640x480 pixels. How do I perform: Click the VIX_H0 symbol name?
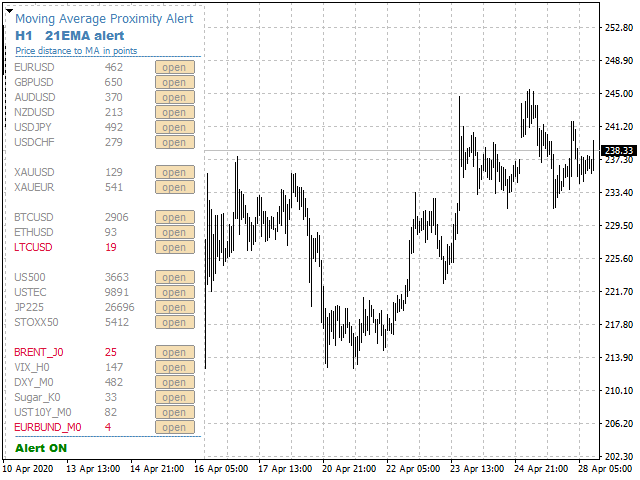(32, 367)
